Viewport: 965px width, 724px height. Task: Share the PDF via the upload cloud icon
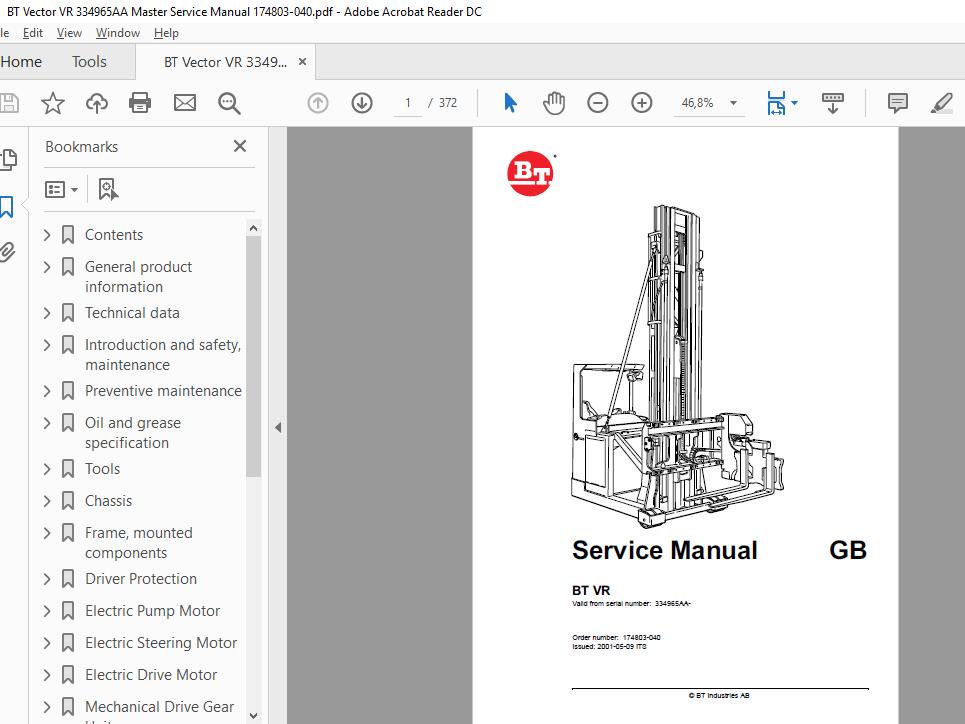point(97,102)
